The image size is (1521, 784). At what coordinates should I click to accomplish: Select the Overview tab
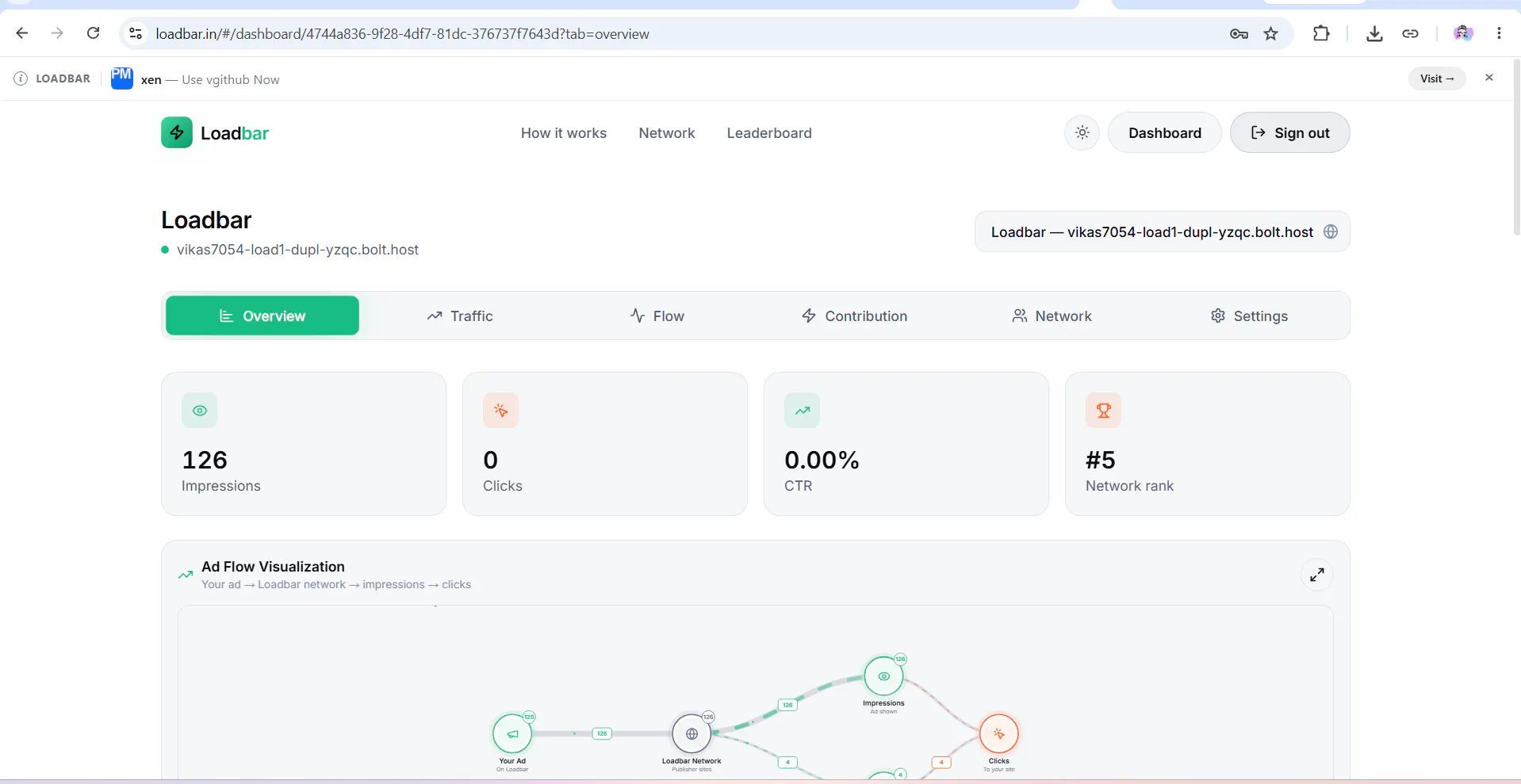(x=262, y=316)
